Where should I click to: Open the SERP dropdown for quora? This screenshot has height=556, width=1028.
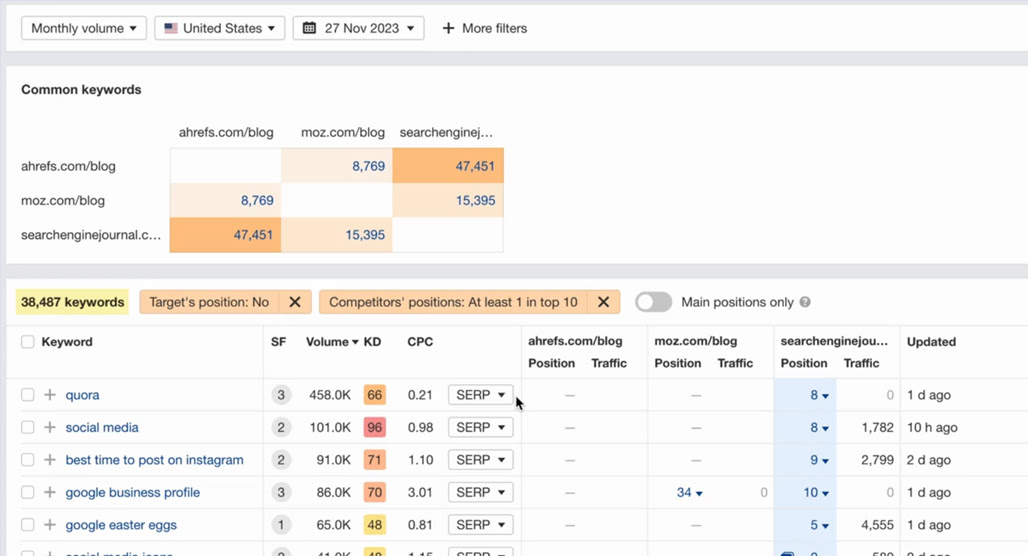(x=481, y=395)
